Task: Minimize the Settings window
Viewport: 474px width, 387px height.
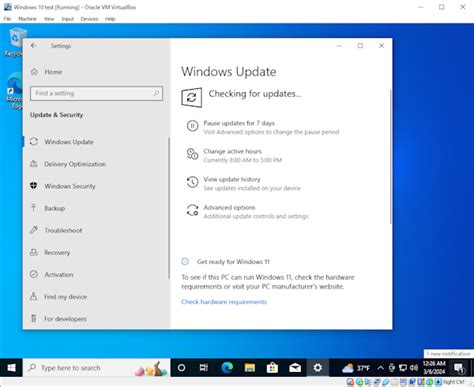Action: 339,46
